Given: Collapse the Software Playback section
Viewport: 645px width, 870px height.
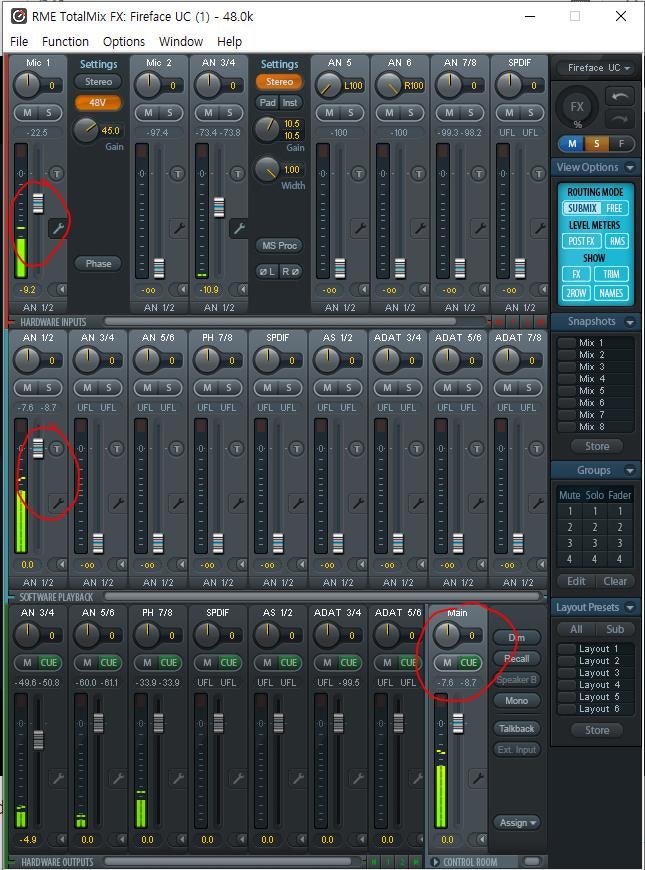Looking at the screenshot, I should [11, 597].
